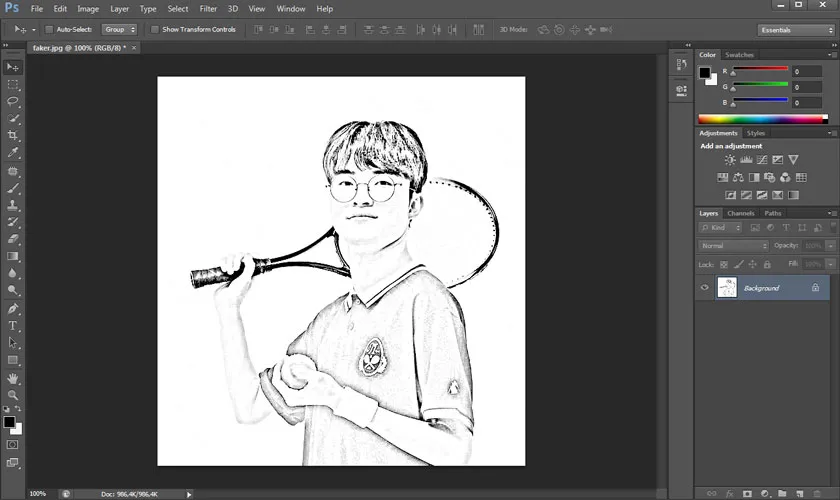Open the Filter menu
The width and height of the screenshot is (840, 500).
click(x=208, y=9)
